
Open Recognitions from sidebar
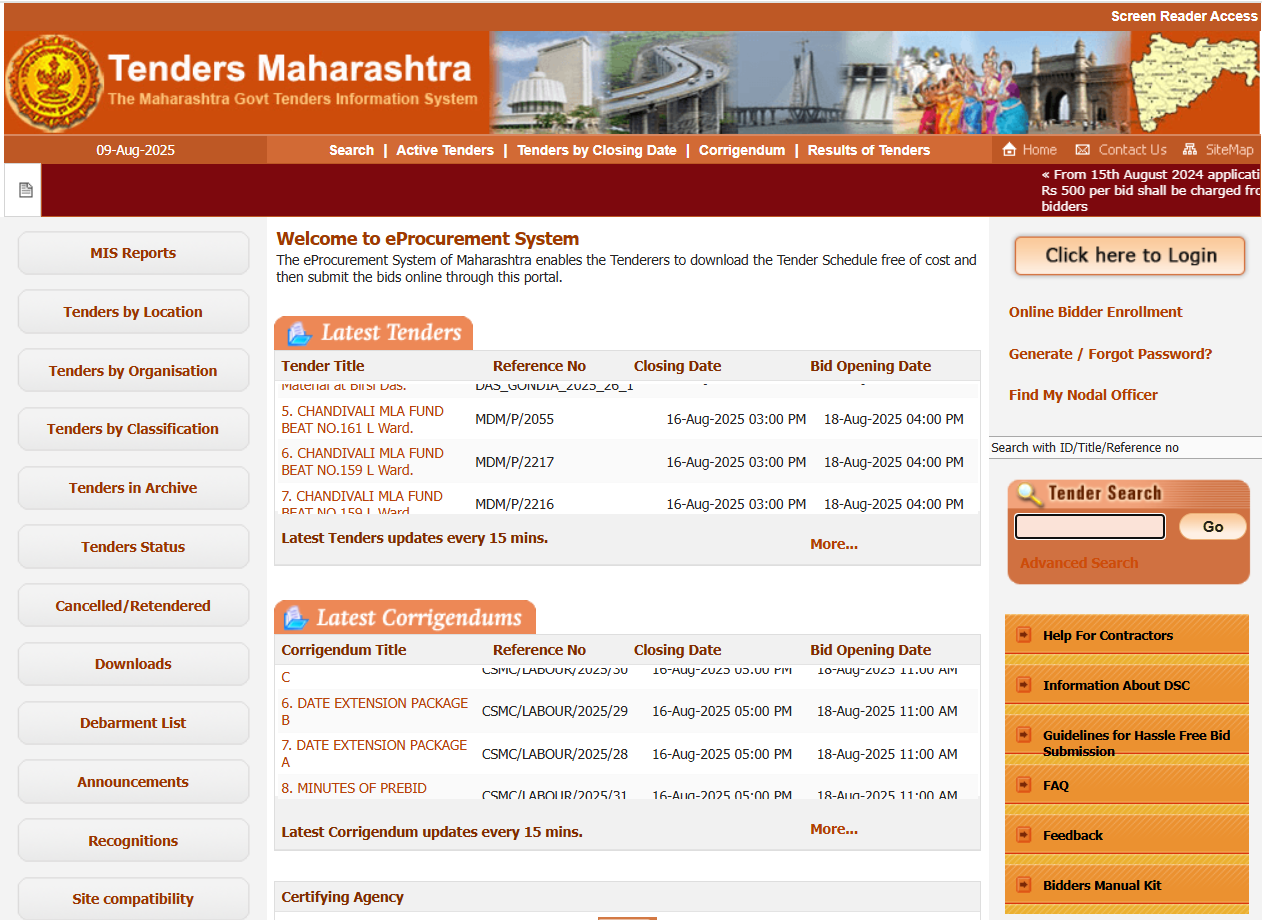133,841
